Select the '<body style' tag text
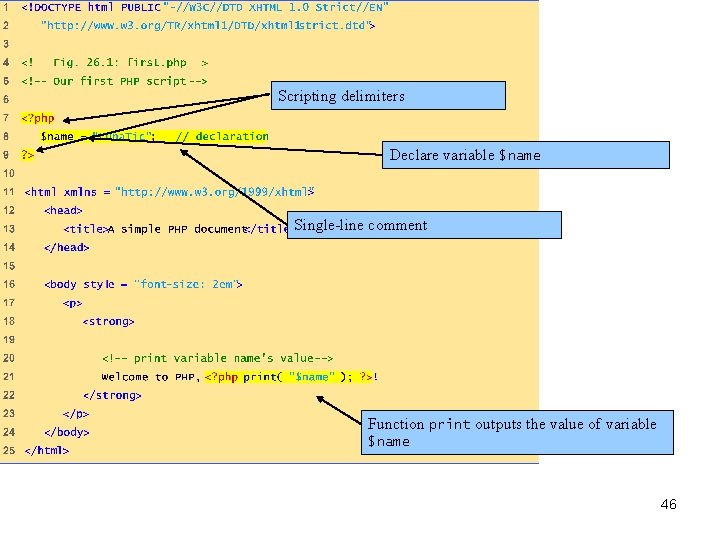 pyautogui.click(x=79, y=284)
